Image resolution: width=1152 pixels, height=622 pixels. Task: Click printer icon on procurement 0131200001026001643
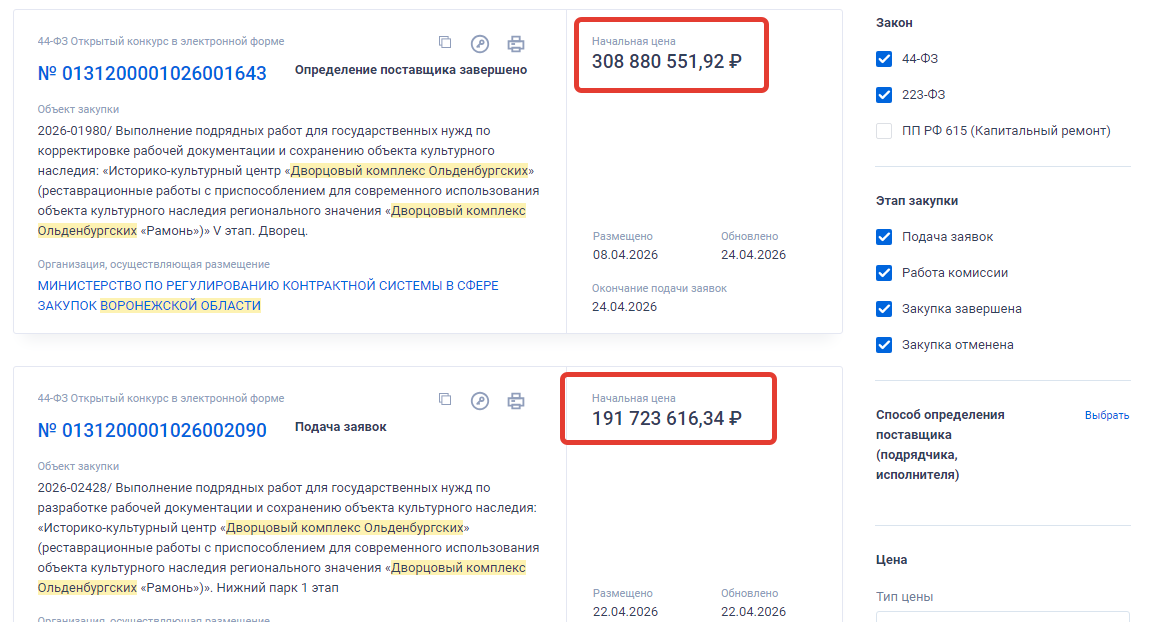click(x=516, y=44)
